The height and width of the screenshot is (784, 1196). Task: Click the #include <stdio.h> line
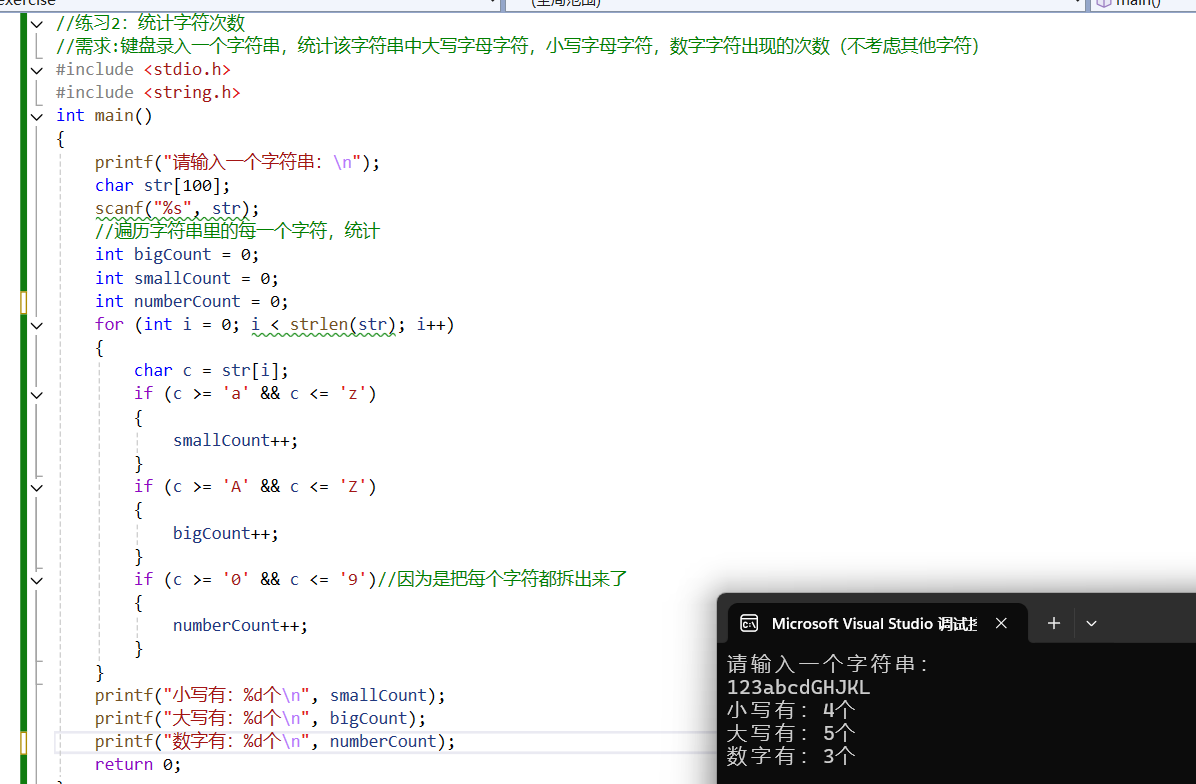click(143, 69)
